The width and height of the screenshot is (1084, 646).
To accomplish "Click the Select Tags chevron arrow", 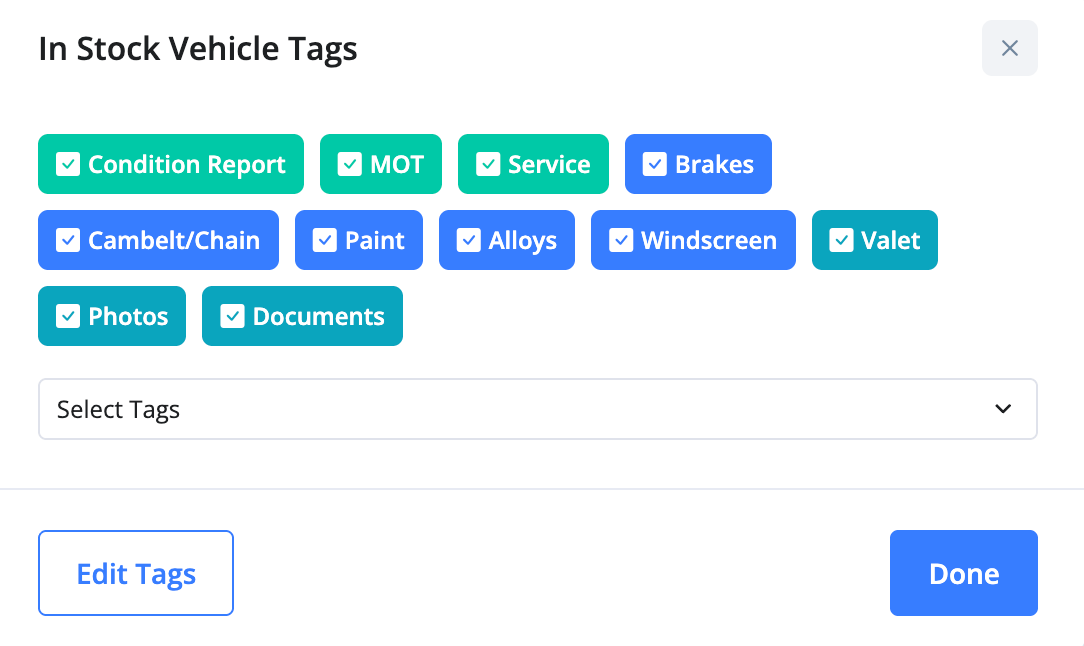I will click(x=1003, y=409).
